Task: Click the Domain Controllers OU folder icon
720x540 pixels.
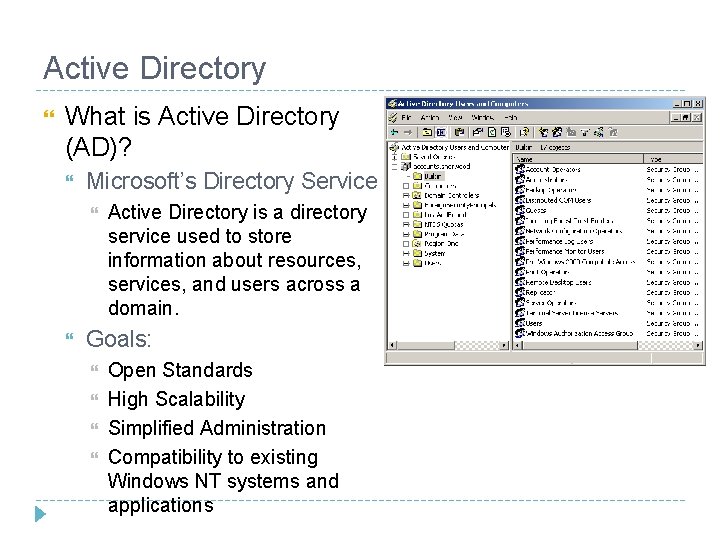Action: pyautogui.click(x=416, y=195)
